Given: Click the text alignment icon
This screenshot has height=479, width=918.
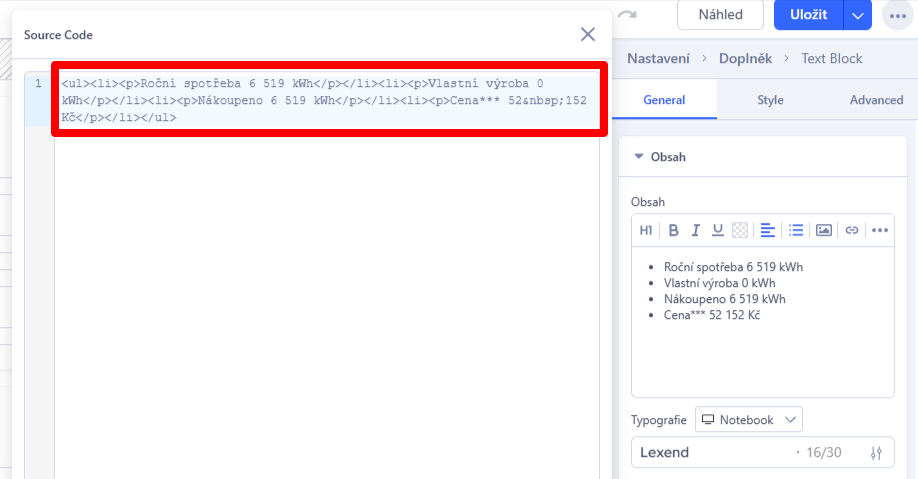Looking at the screenshot, I should pos(767,230).
